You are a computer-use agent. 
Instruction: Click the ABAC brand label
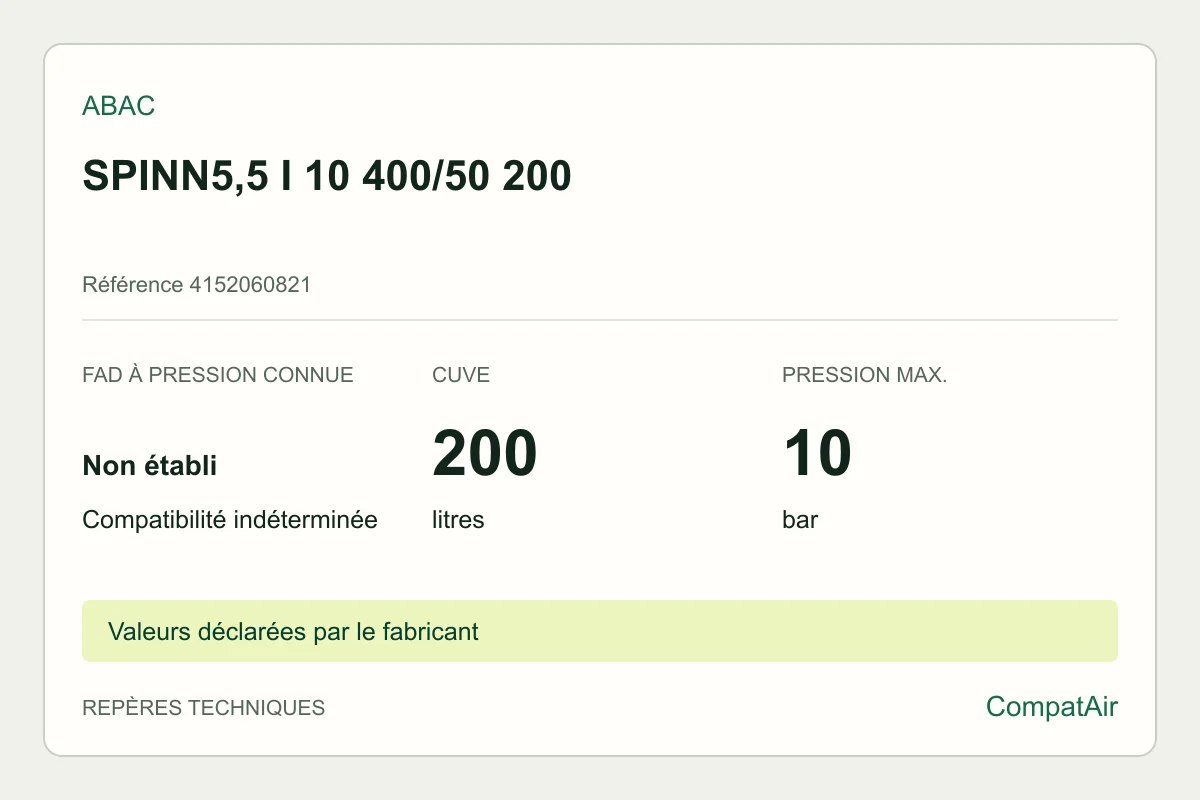pos(118,106)
